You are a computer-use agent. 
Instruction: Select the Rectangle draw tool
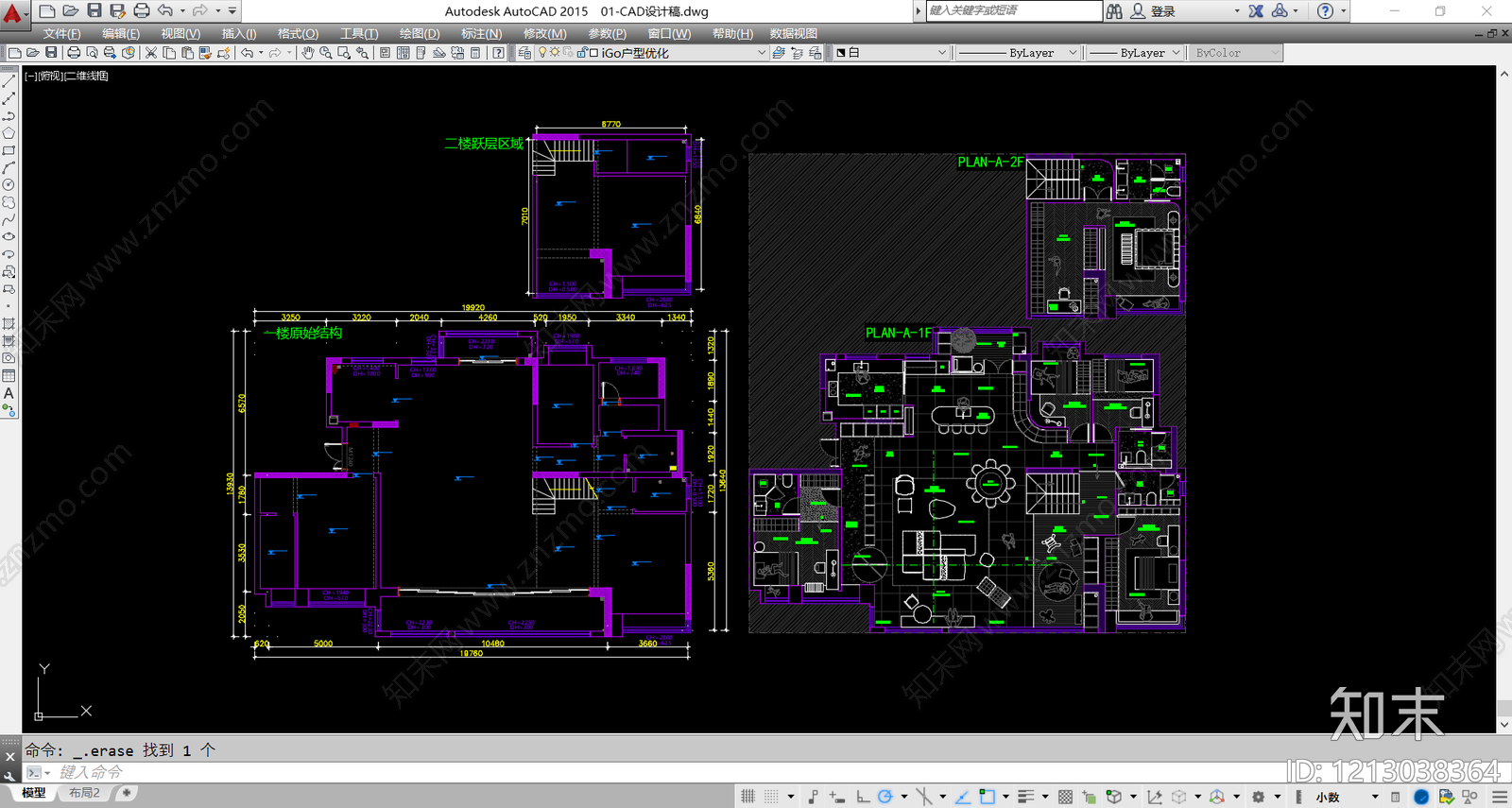pos(9,150)
